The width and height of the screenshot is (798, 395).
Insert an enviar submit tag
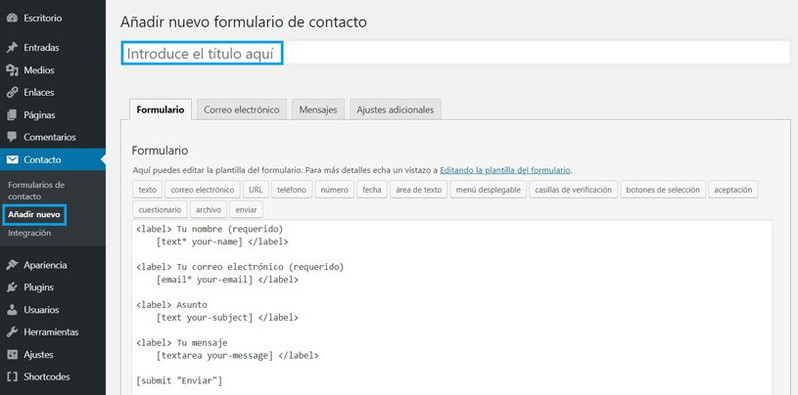click(x=246, y=210)
